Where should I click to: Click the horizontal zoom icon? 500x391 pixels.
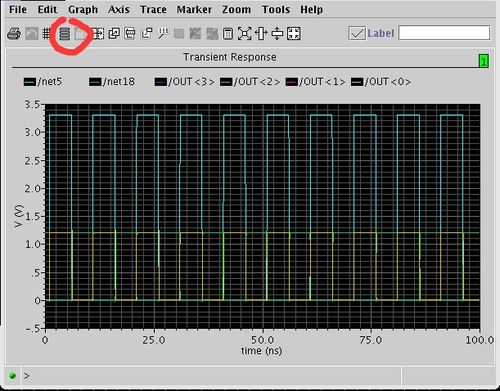tap(261, 34)
